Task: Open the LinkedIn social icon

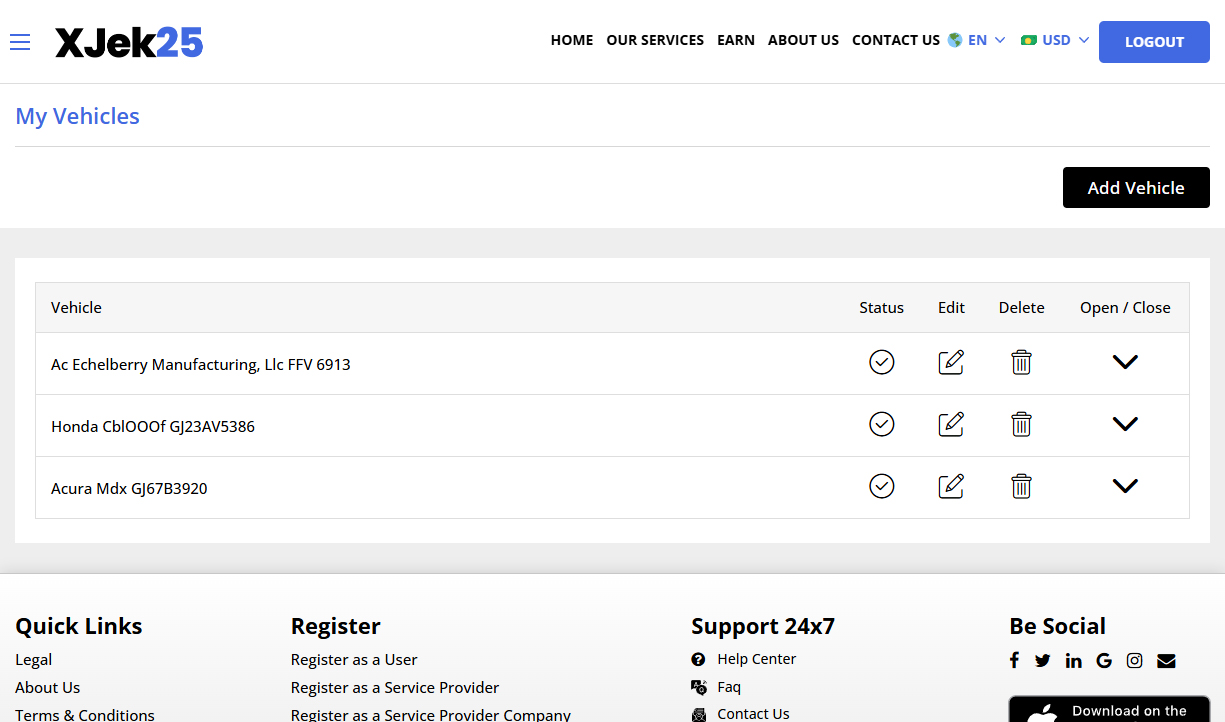Action: pos(1074,661)
